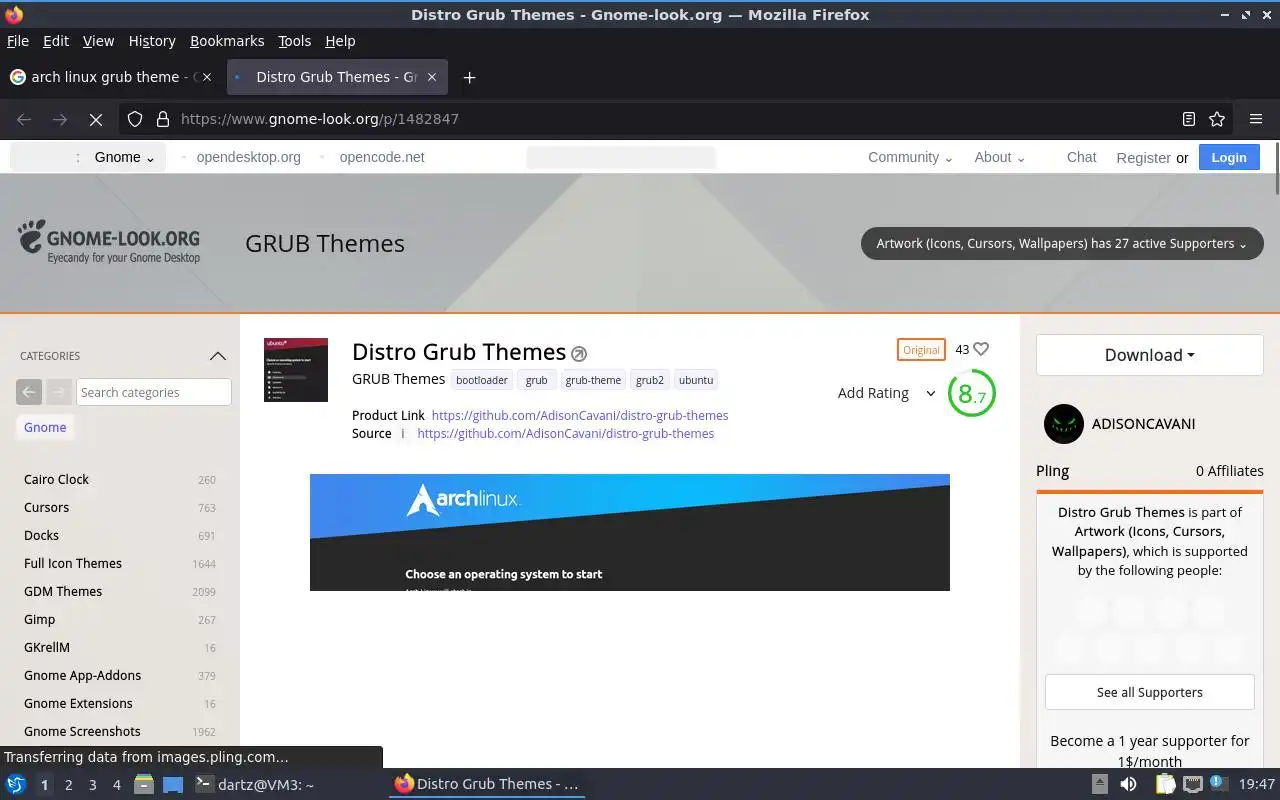Open the Source GitHub URL
The height and width of the screenshot is (800, 1280).
(566, 433)
